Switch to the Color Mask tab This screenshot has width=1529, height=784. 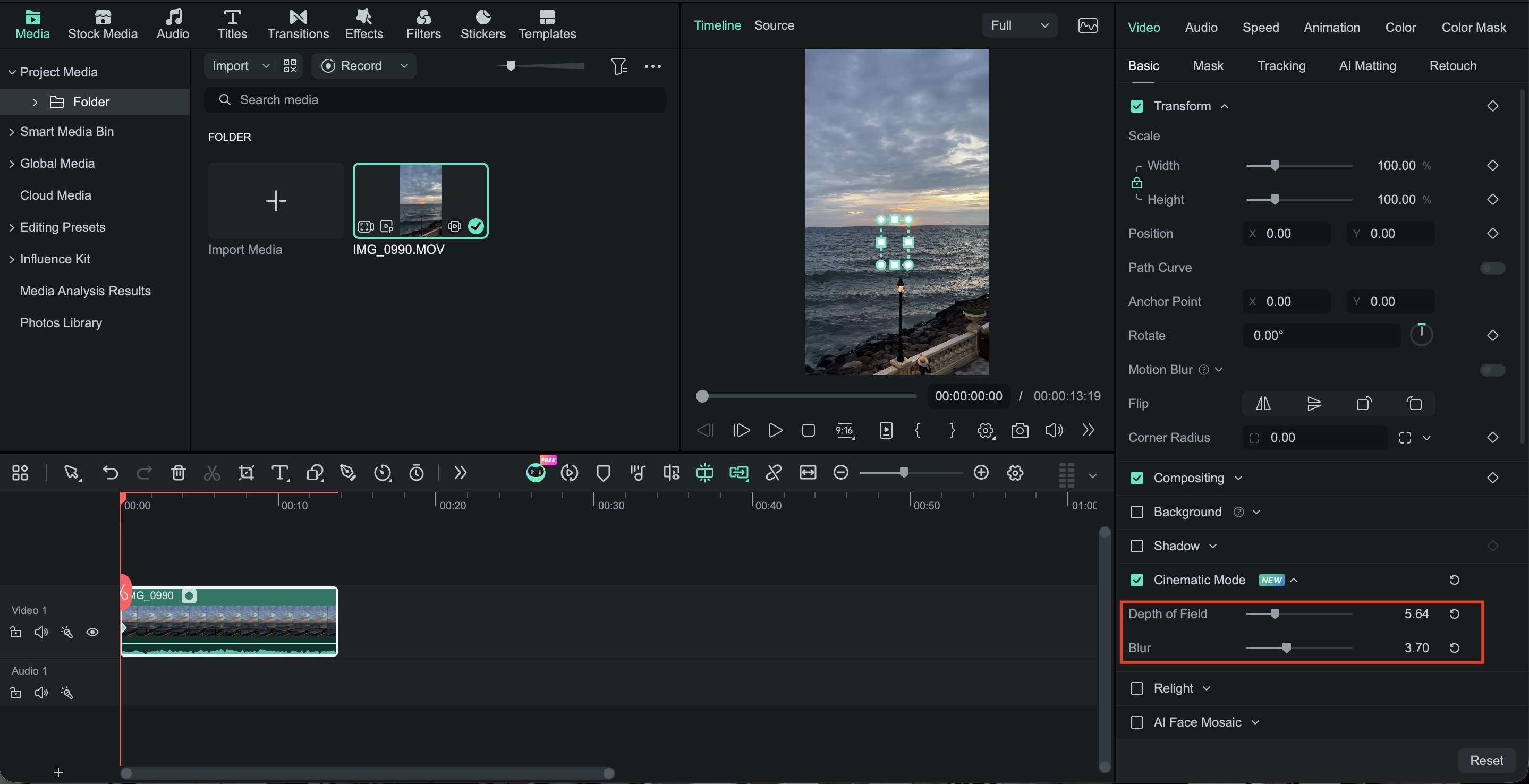tap(1473, 27)
